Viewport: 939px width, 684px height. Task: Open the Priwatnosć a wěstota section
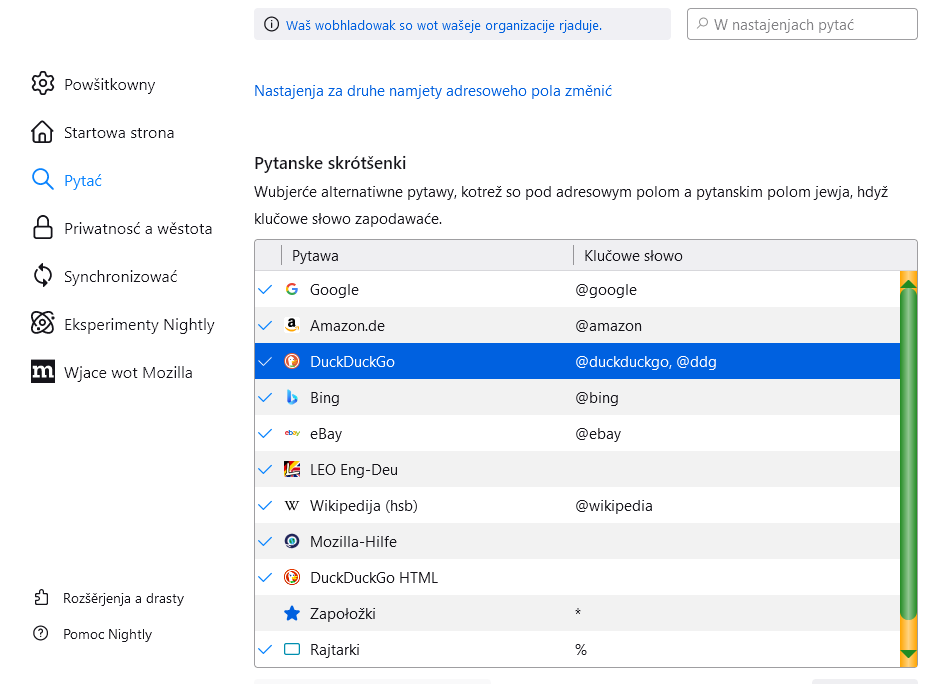138,229
